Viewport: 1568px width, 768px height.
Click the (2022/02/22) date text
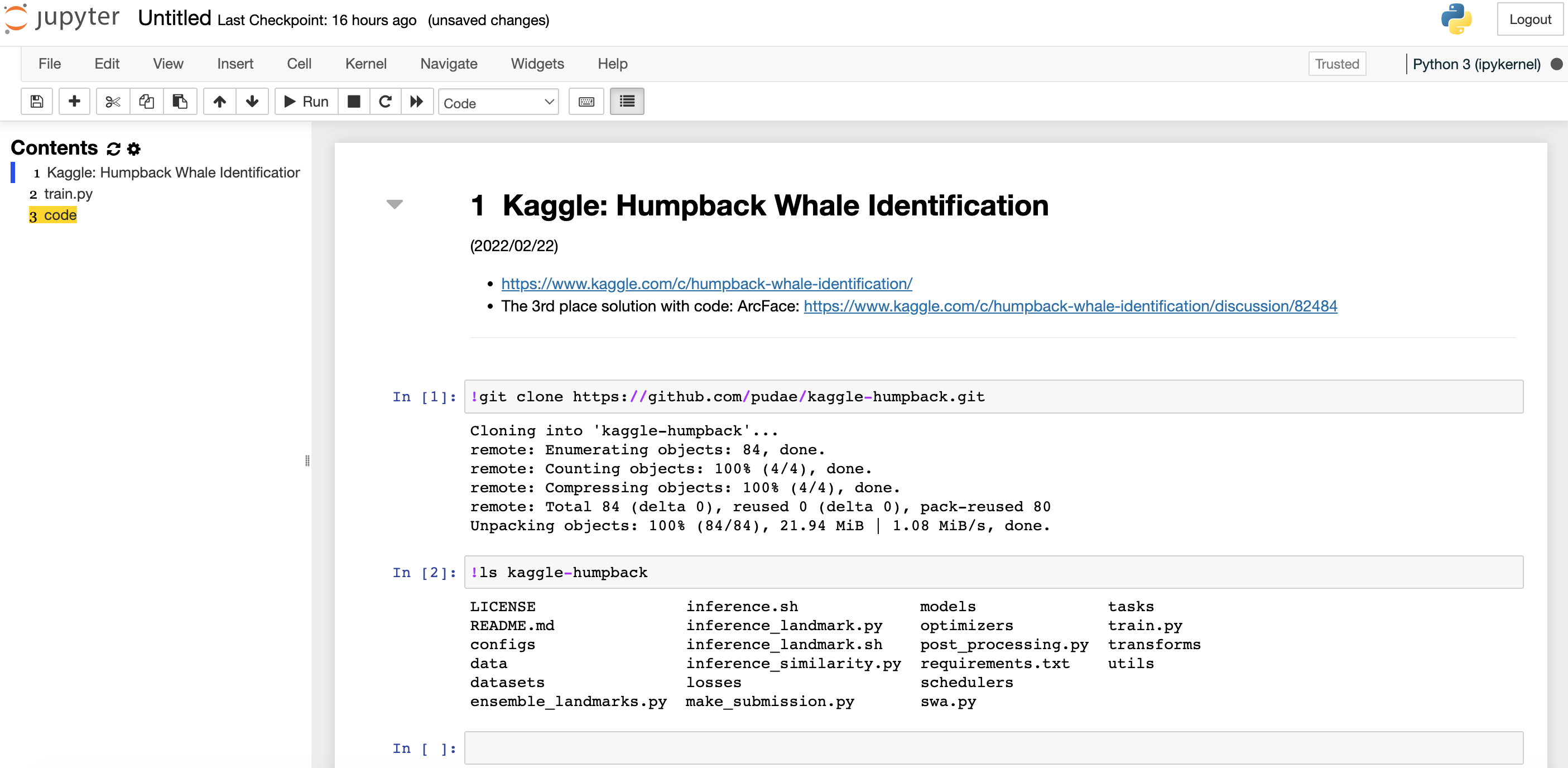click(514, 246)
